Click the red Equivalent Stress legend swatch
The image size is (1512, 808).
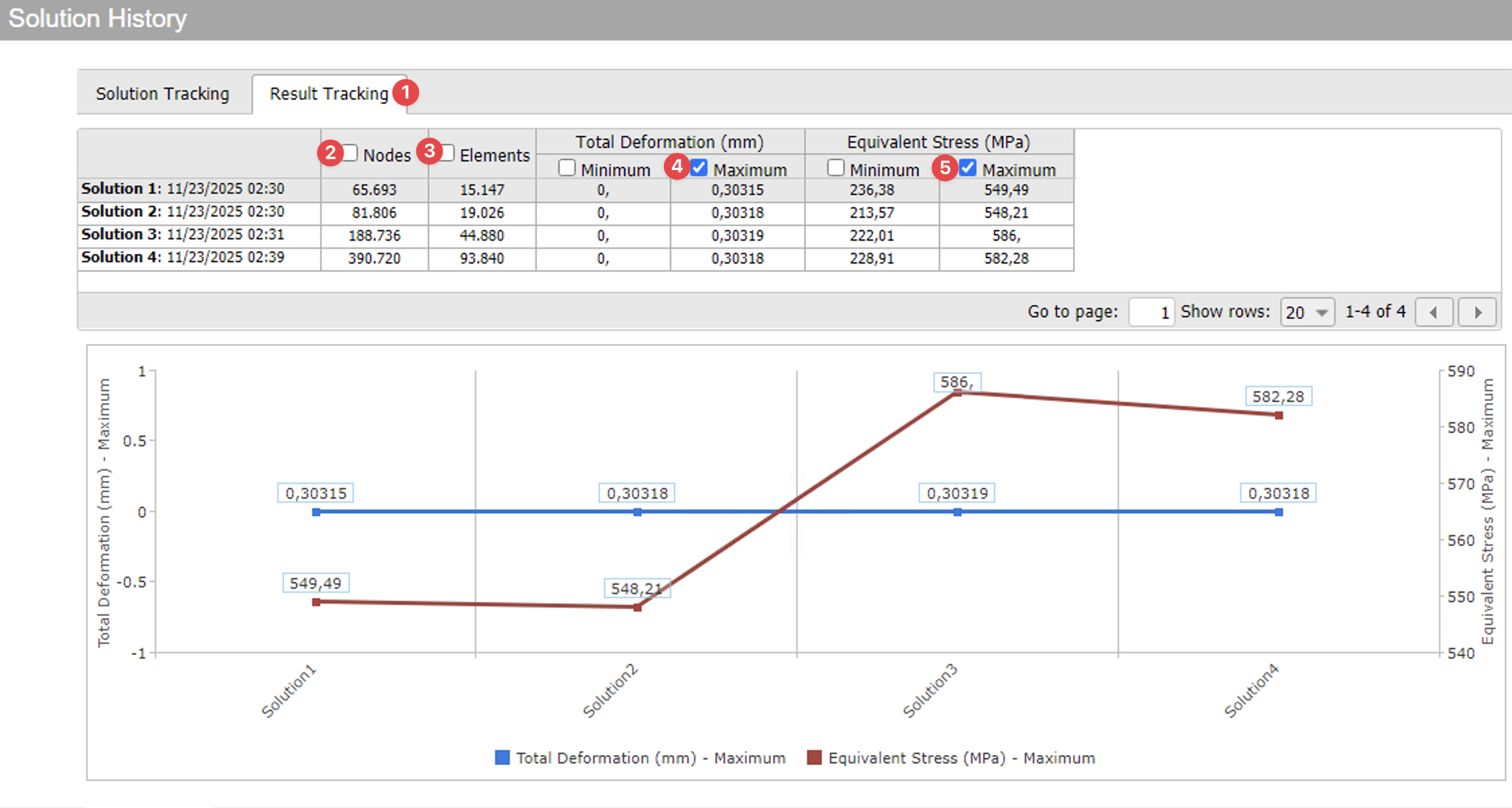[815, 758]
